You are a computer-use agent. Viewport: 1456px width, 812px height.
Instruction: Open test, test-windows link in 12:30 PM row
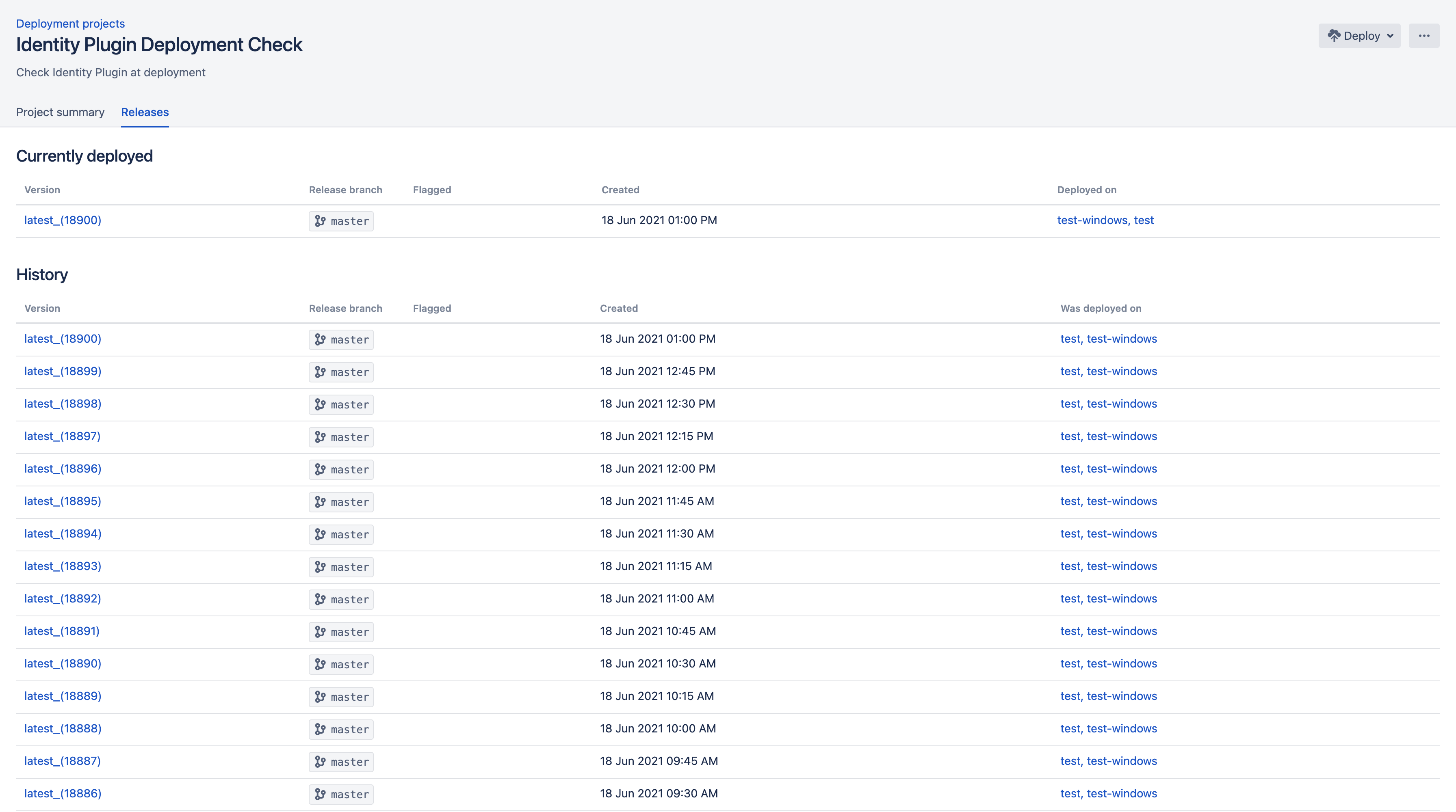click(x=1108, y=404)
